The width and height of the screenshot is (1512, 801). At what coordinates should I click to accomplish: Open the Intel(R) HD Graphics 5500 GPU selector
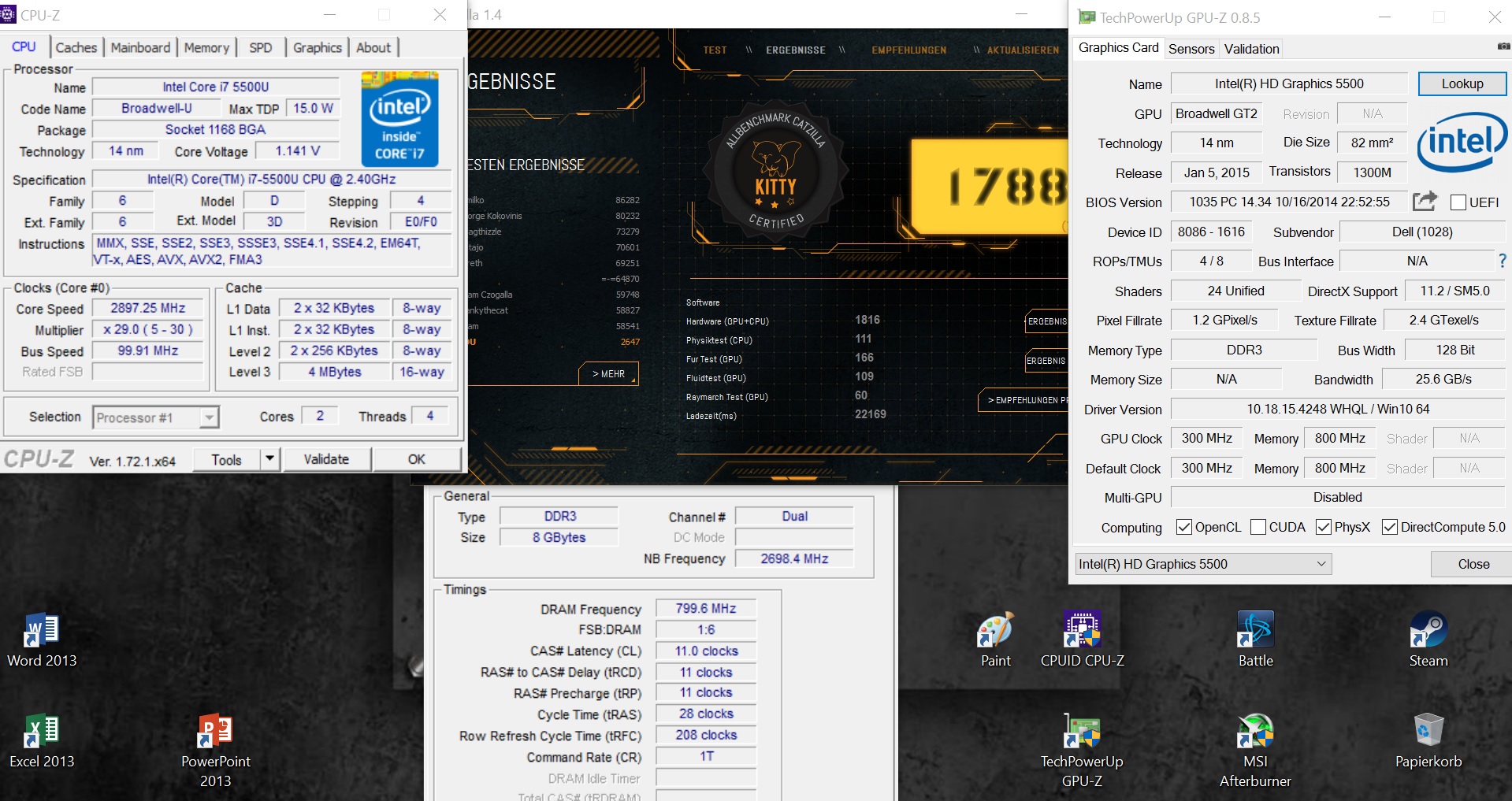(1203, 564)
